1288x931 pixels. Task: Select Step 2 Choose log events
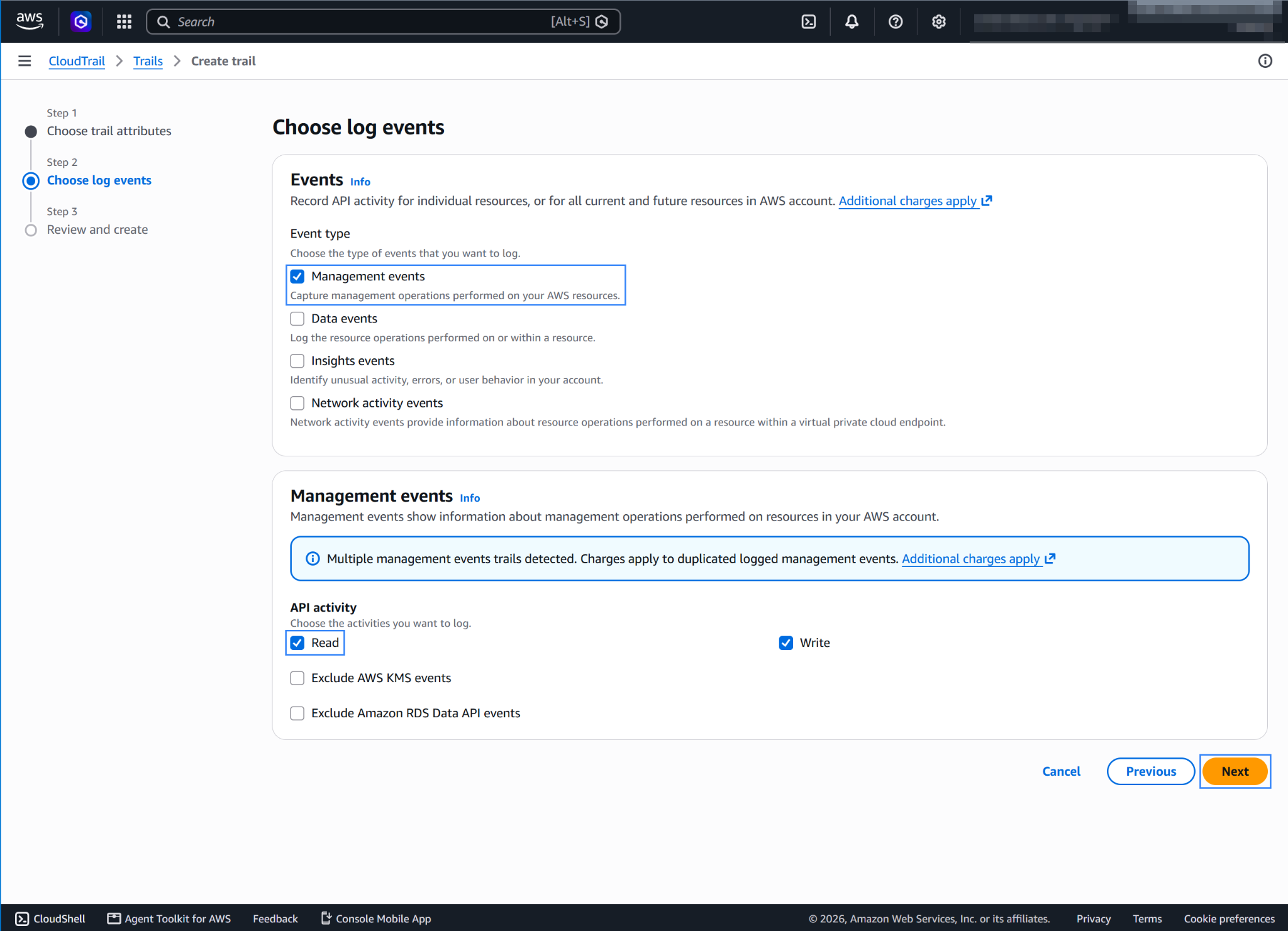99,180
